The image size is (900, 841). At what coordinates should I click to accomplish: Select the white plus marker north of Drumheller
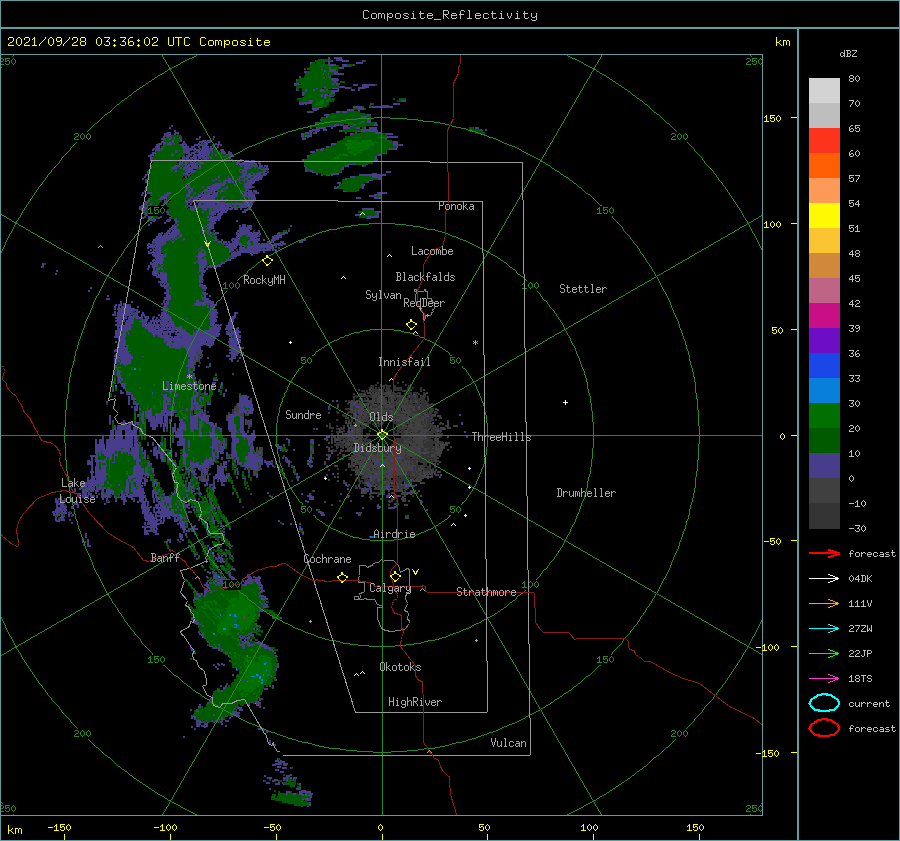565,402
